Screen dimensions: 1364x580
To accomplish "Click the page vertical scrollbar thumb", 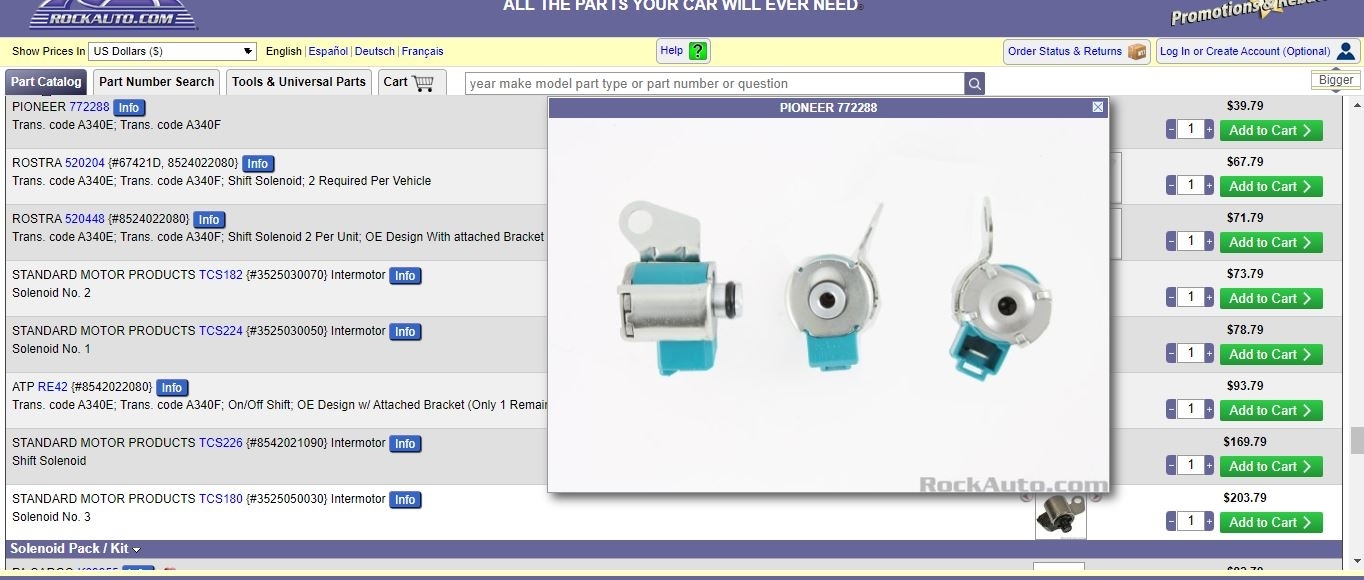I will click(1357, 440).
